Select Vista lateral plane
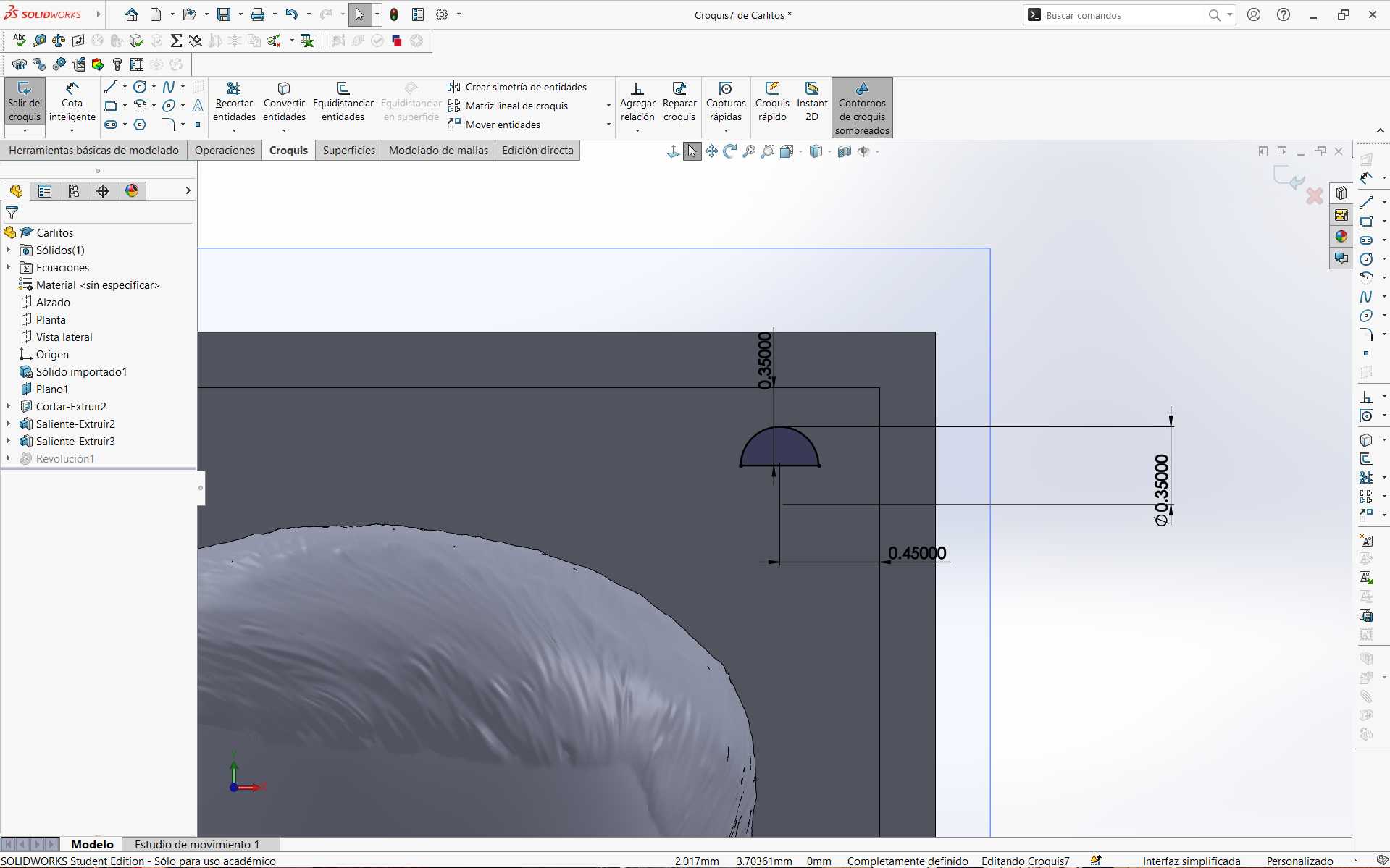The height and width of the screenshot is (868, 1390). click(64, 337)
